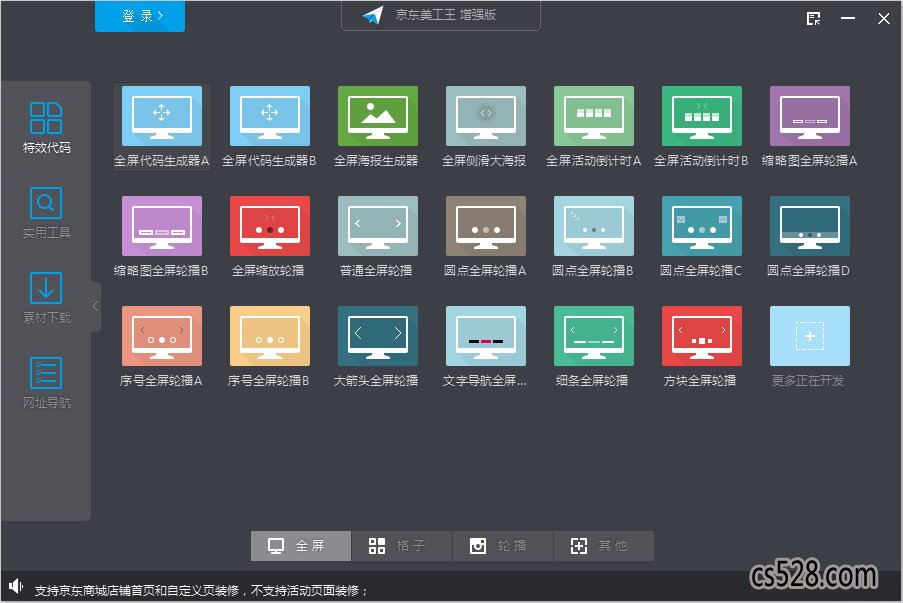903x603 pixels.
Task: Switch to 特效代码 sidebar section
Action: pos(46,128)
